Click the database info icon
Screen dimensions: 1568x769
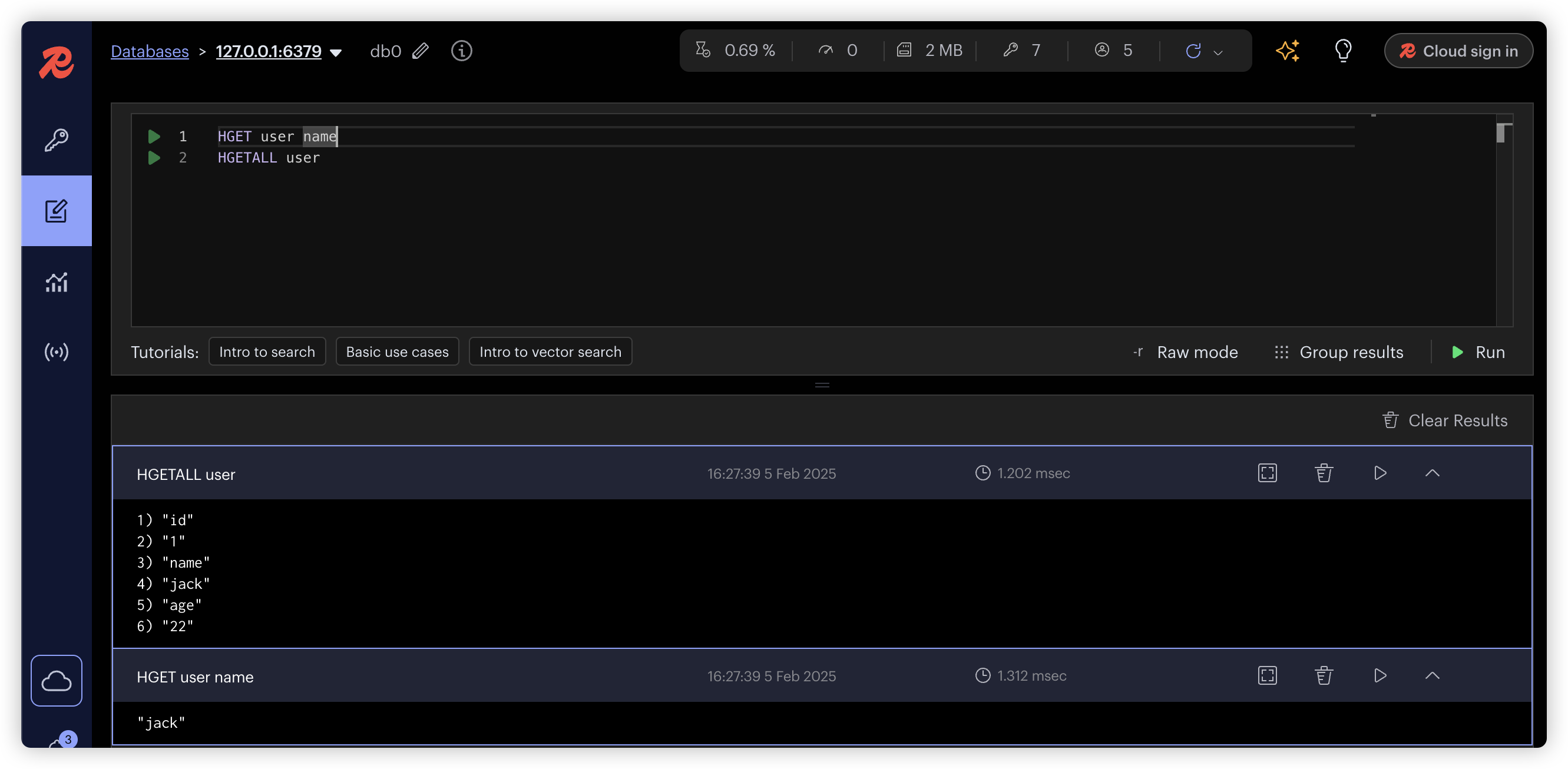coord(461,51)
